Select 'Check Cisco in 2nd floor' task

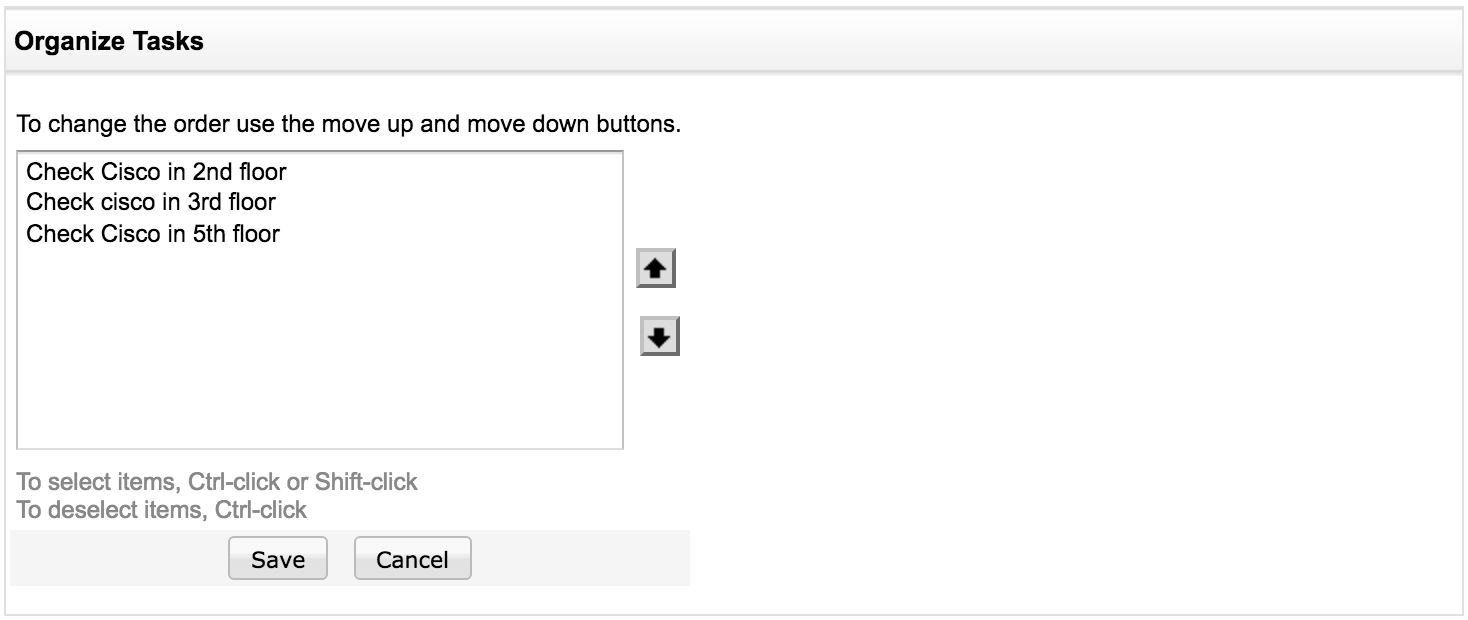click(x=156, y=172)
